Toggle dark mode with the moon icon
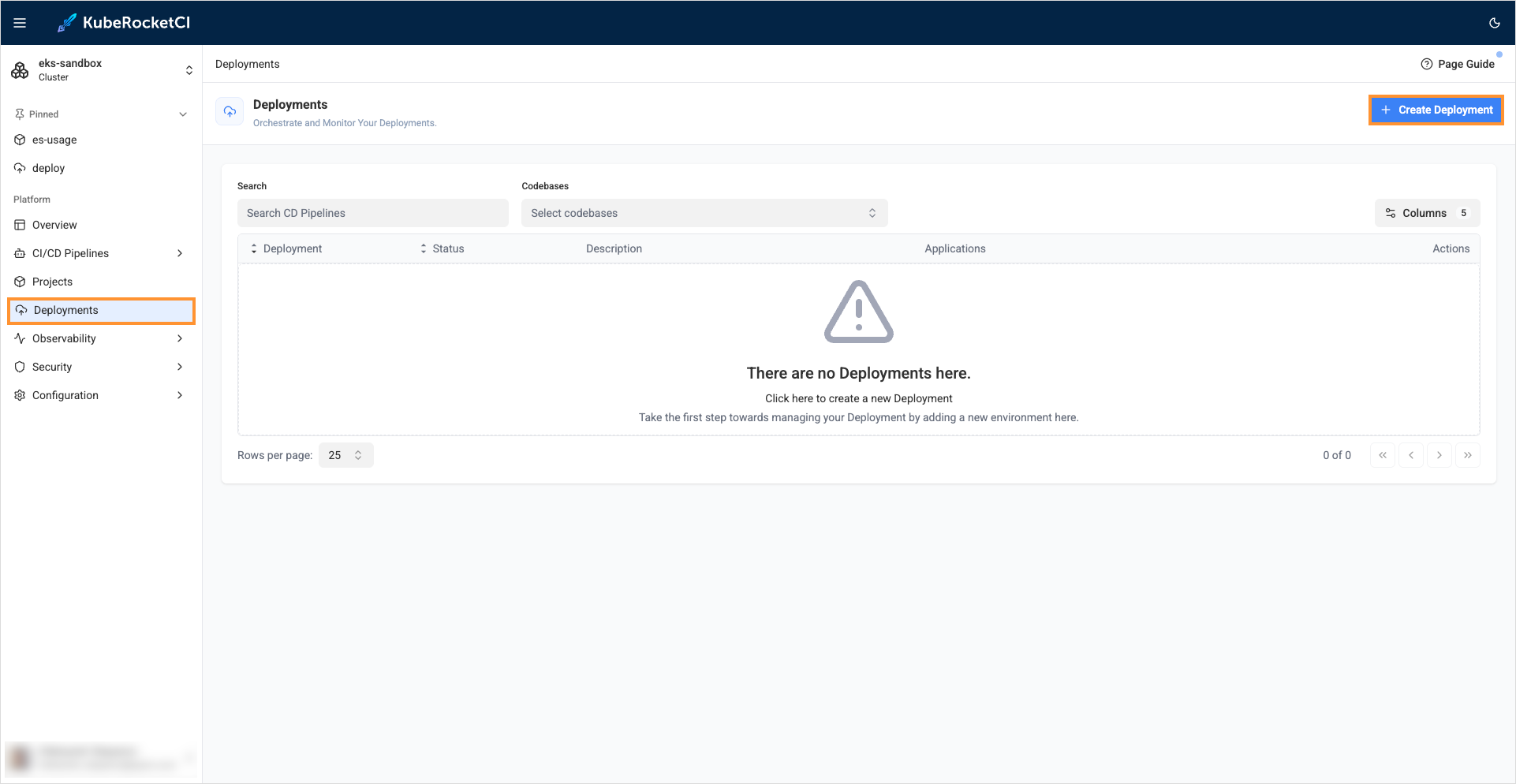Image resolution: width=1516 pixels, height=784 pixels. tap(1494, 23)
